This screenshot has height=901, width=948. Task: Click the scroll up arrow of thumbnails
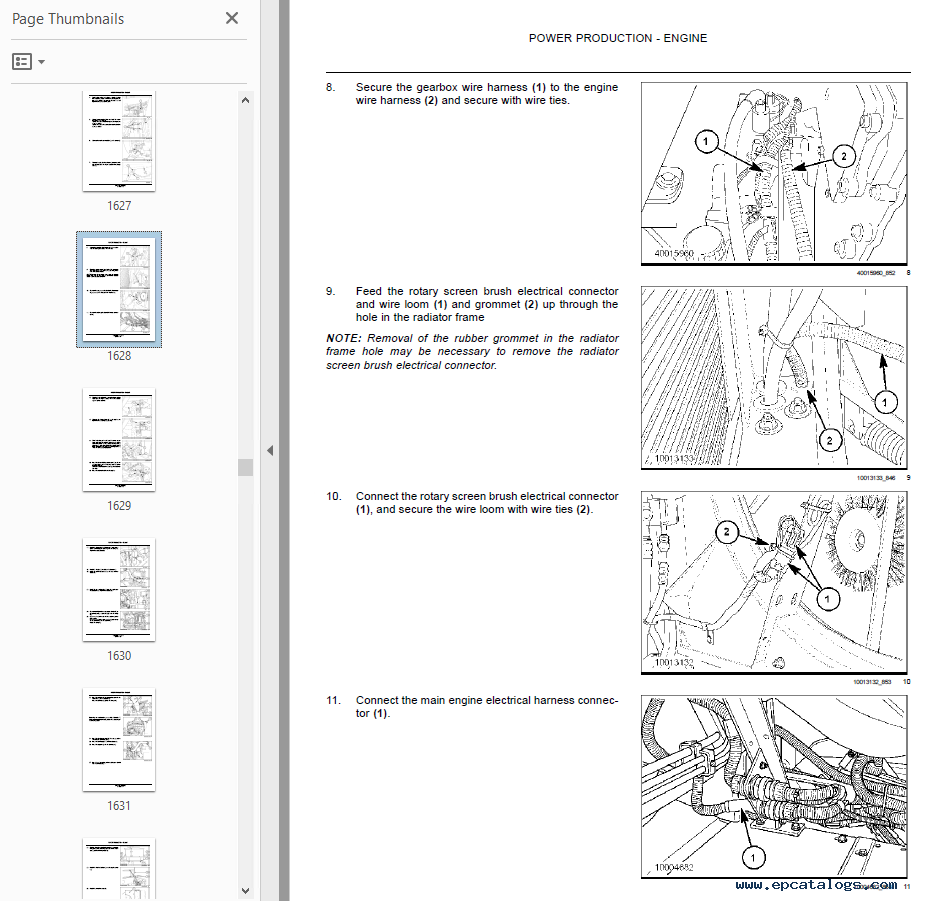[x=245, y=100]
